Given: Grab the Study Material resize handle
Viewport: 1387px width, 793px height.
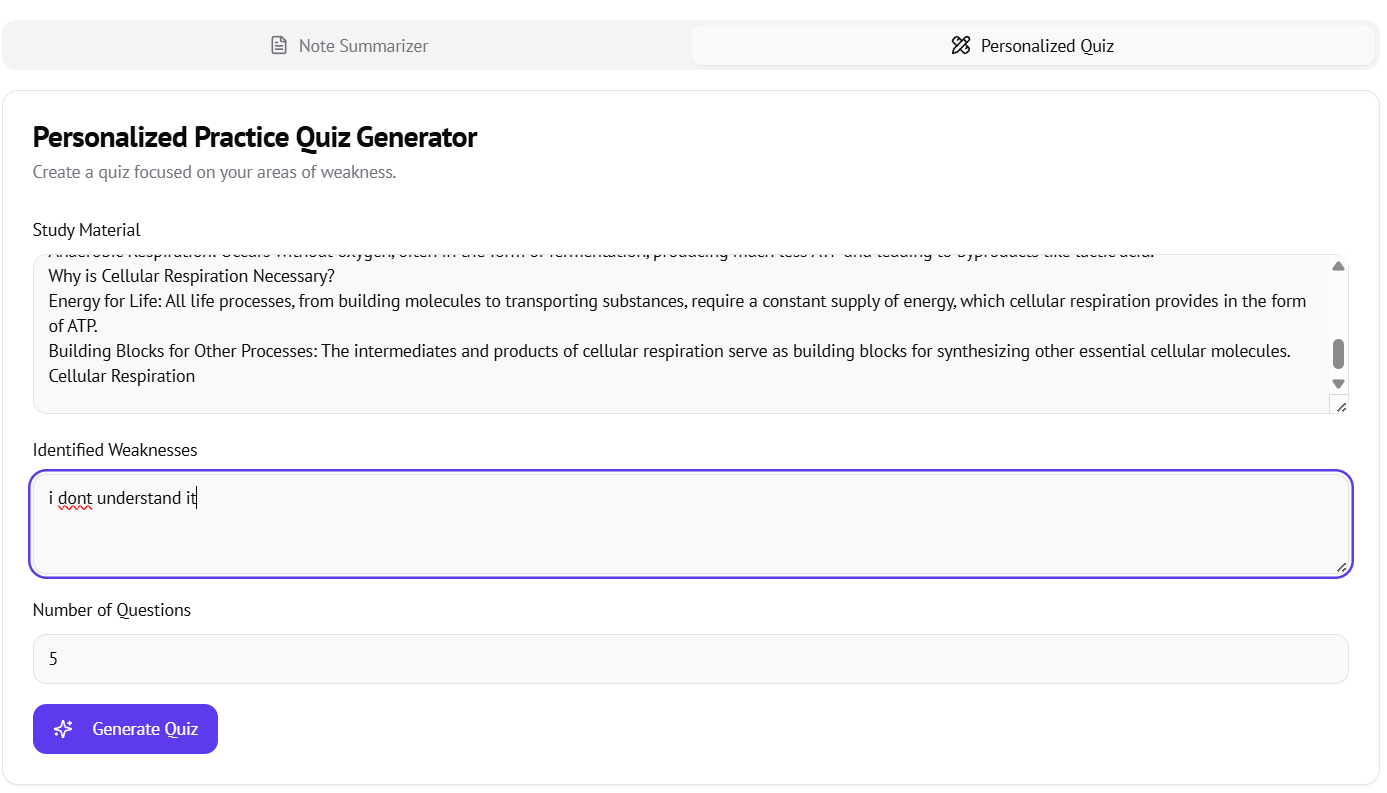Looking at the screenshot, I should pos(1341,406).
